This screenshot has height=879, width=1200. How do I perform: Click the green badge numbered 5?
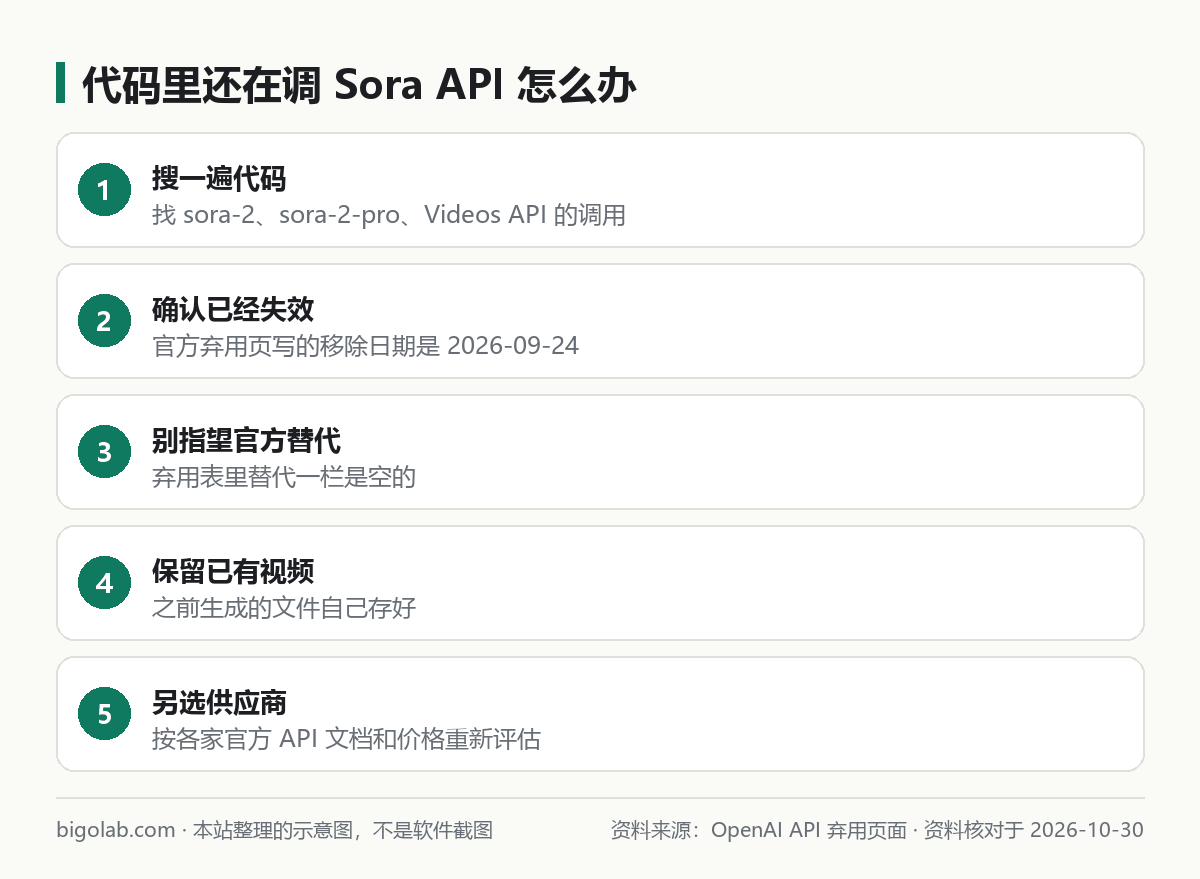[x=104, y=714]
